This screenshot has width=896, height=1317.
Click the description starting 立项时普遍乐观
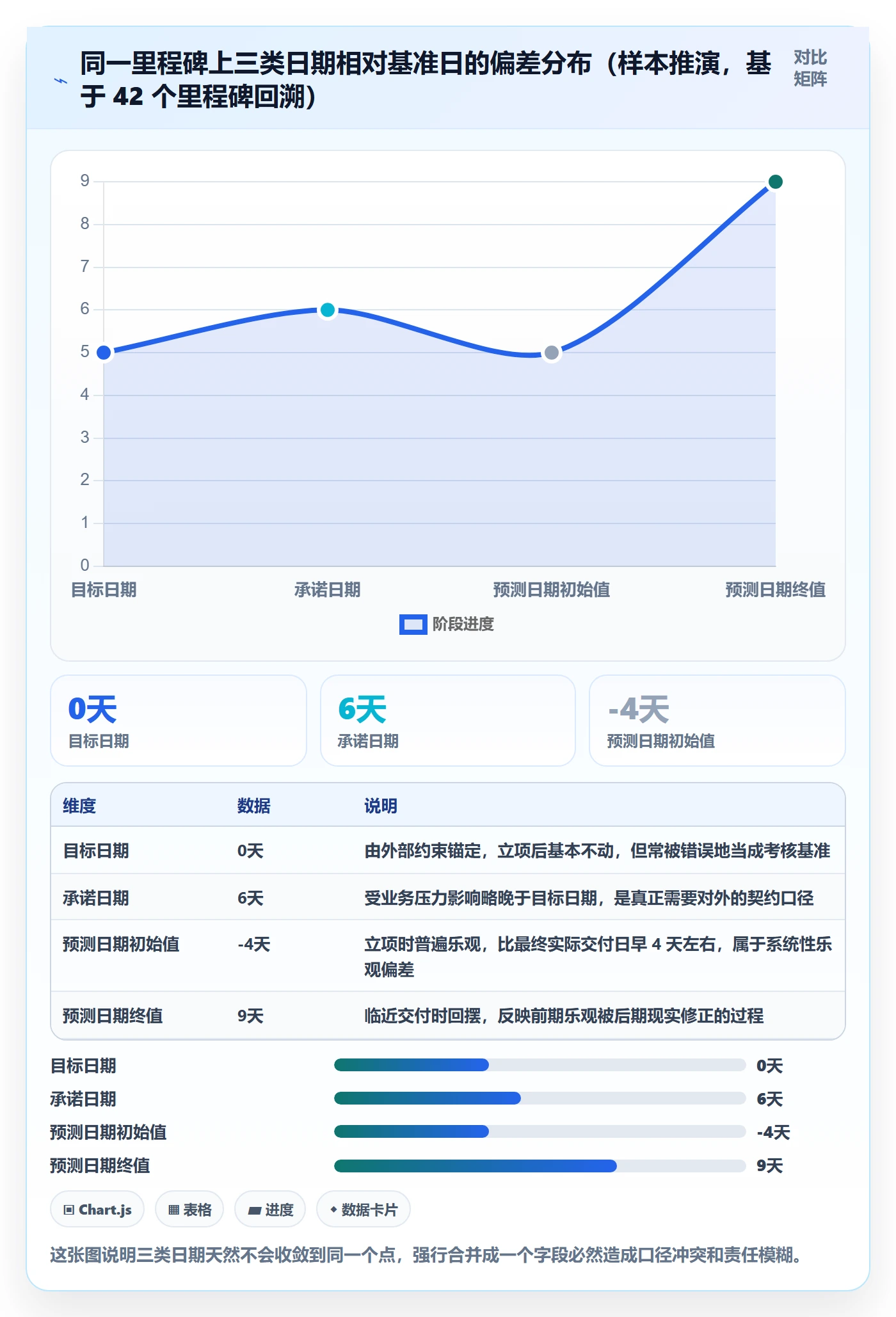click(x=598, y=957)
